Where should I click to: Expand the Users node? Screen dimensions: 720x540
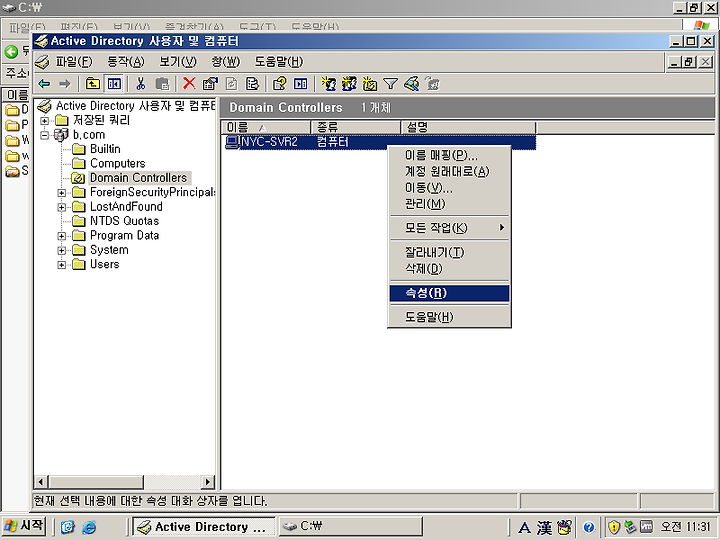[62, 265]
